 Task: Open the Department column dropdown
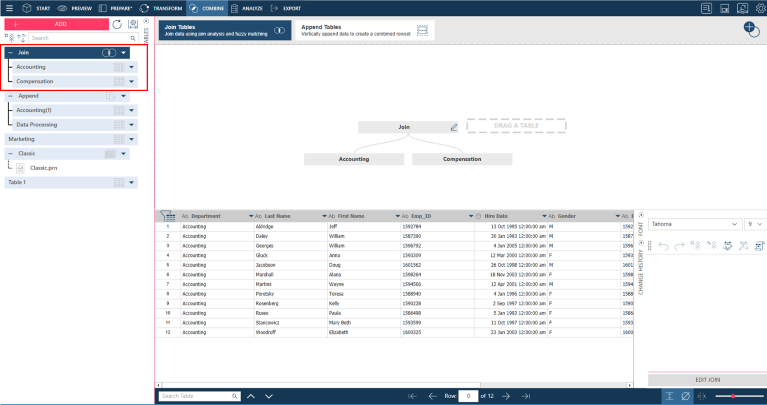pos(251,216)
